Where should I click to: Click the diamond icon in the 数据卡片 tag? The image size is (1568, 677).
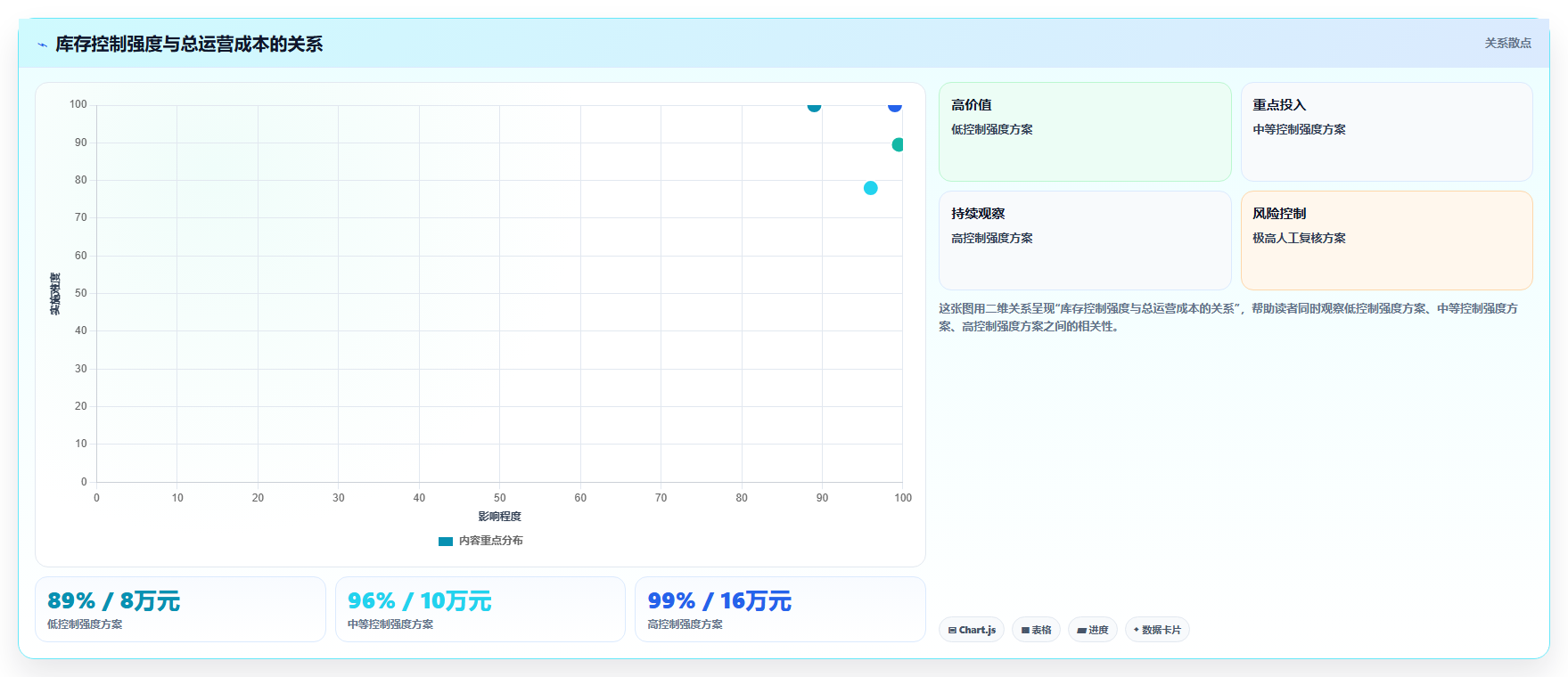pyautogui.click(x=1136, y=630)
